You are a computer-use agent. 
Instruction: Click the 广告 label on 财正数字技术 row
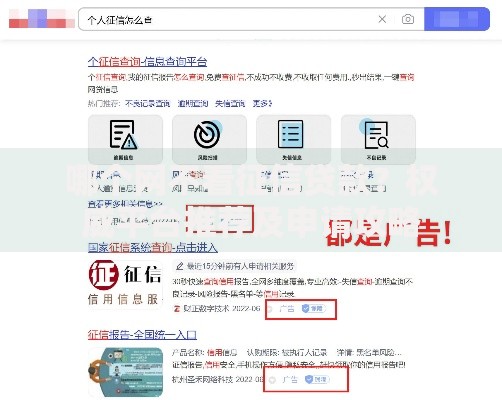(x=287, y=309)
